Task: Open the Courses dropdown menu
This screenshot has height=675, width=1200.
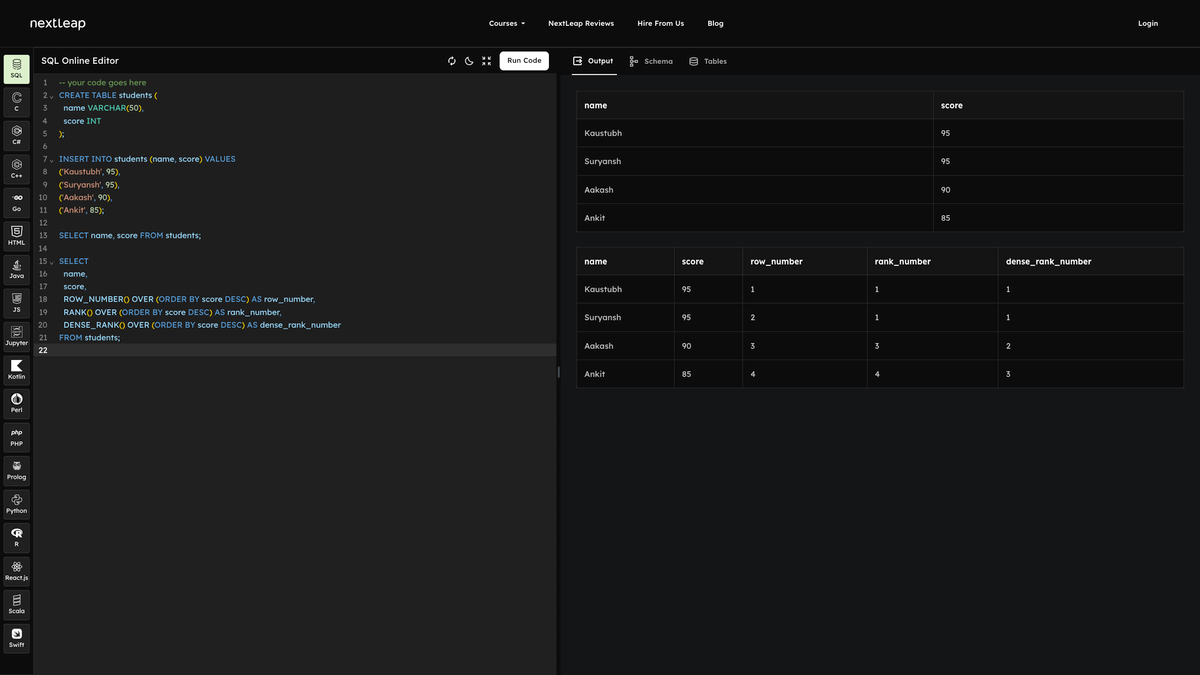Action: (507, 23)
